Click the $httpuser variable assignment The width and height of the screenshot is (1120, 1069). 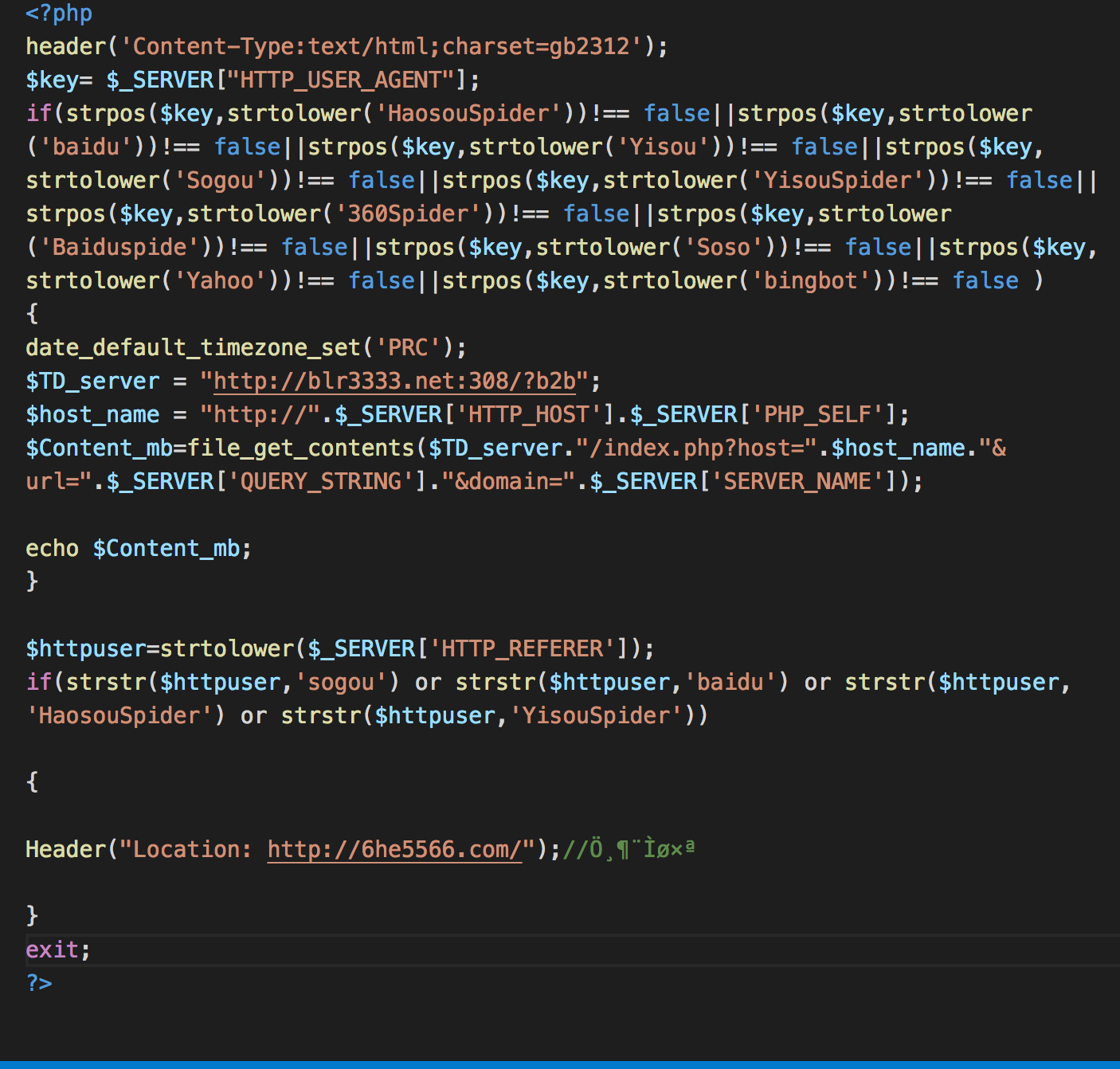tap(86, 648)
